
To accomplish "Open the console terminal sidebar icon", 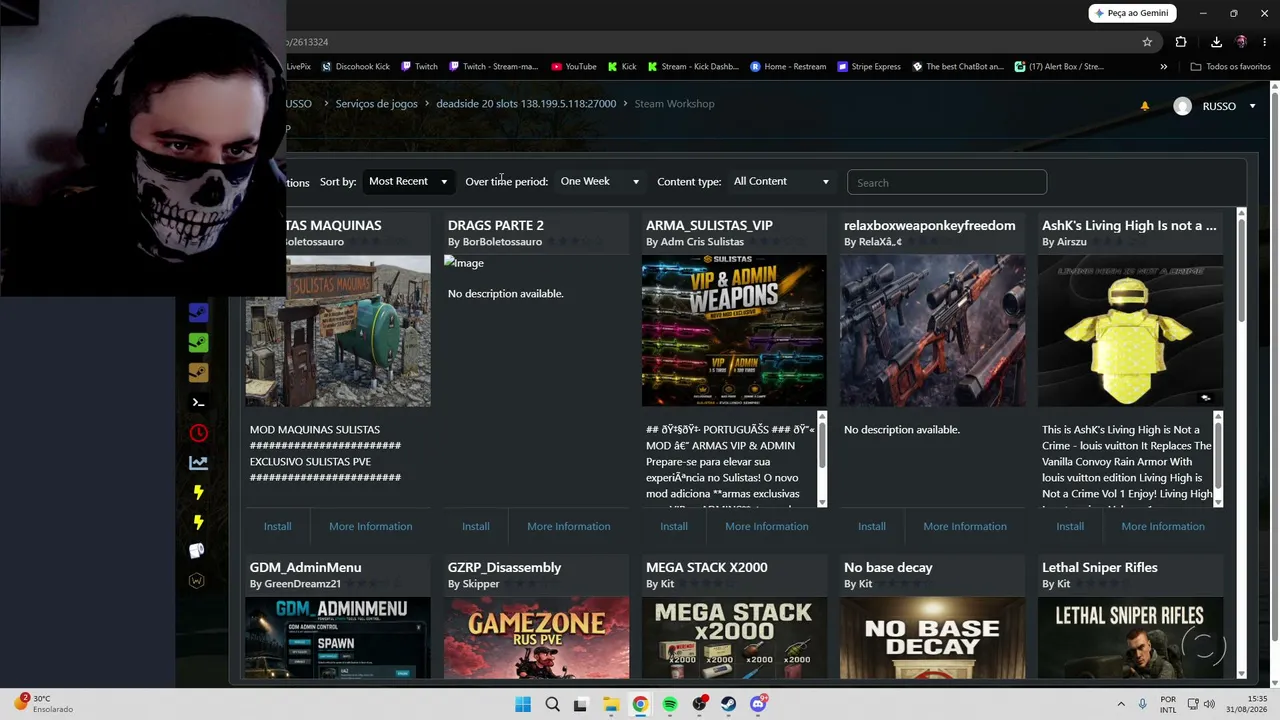I will pyautogui.click(x=198, y=403).
